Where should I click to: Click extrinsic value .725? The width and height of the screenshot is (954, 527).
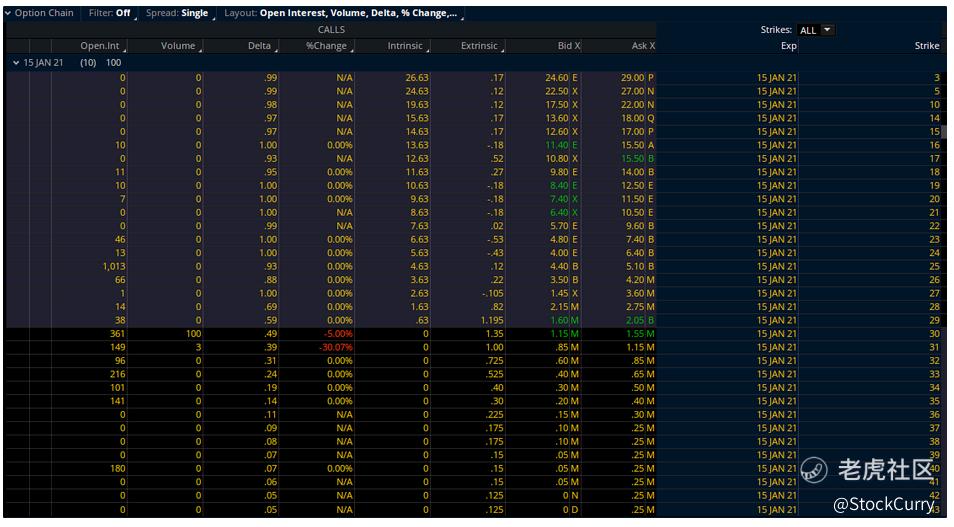click(x=493, y=360)
